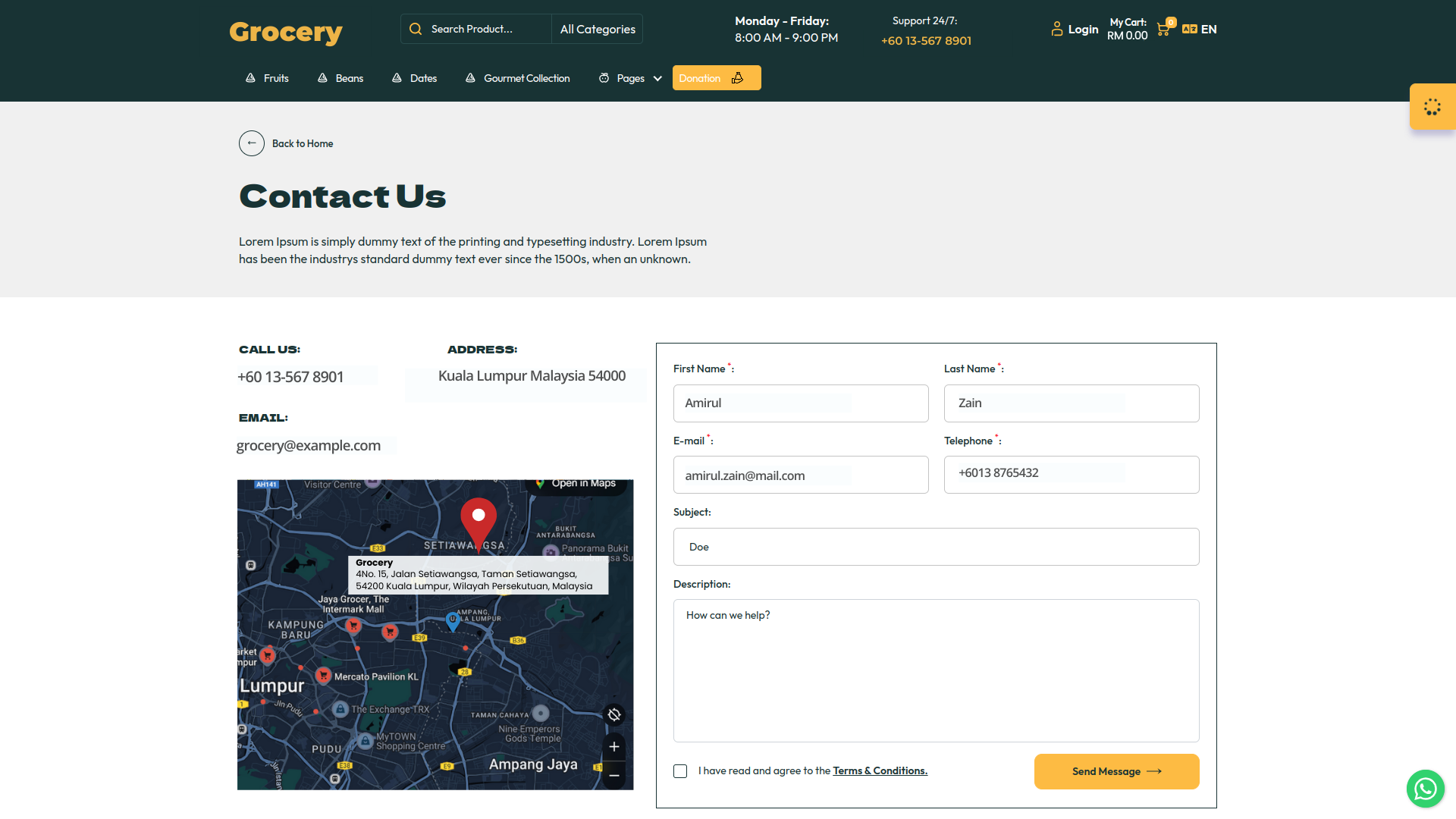Click the search magnifier icon
The height and width of the screenshot is (819, 1456).
[x=416, y=29]
